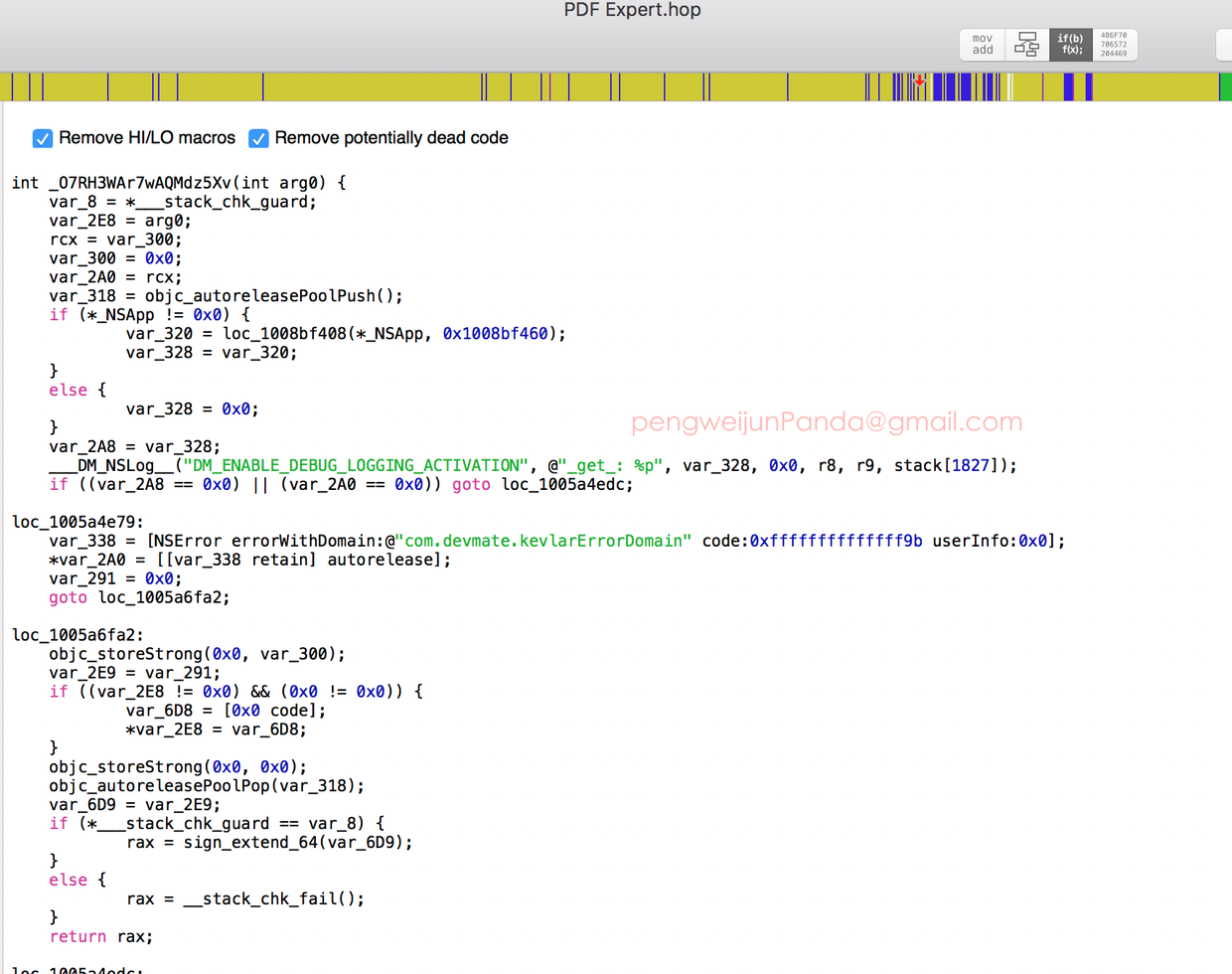This screenshot has width=1232, height=974.
Task: Click ___DM_NSLog__ function call
Action: [111, 466]
